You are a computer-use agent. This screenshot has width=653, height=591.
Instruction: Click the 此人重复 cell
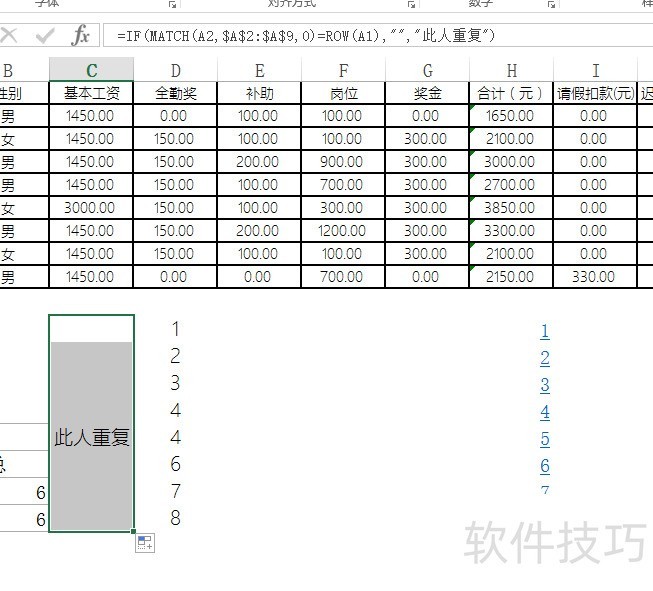[x=92, y=437]
